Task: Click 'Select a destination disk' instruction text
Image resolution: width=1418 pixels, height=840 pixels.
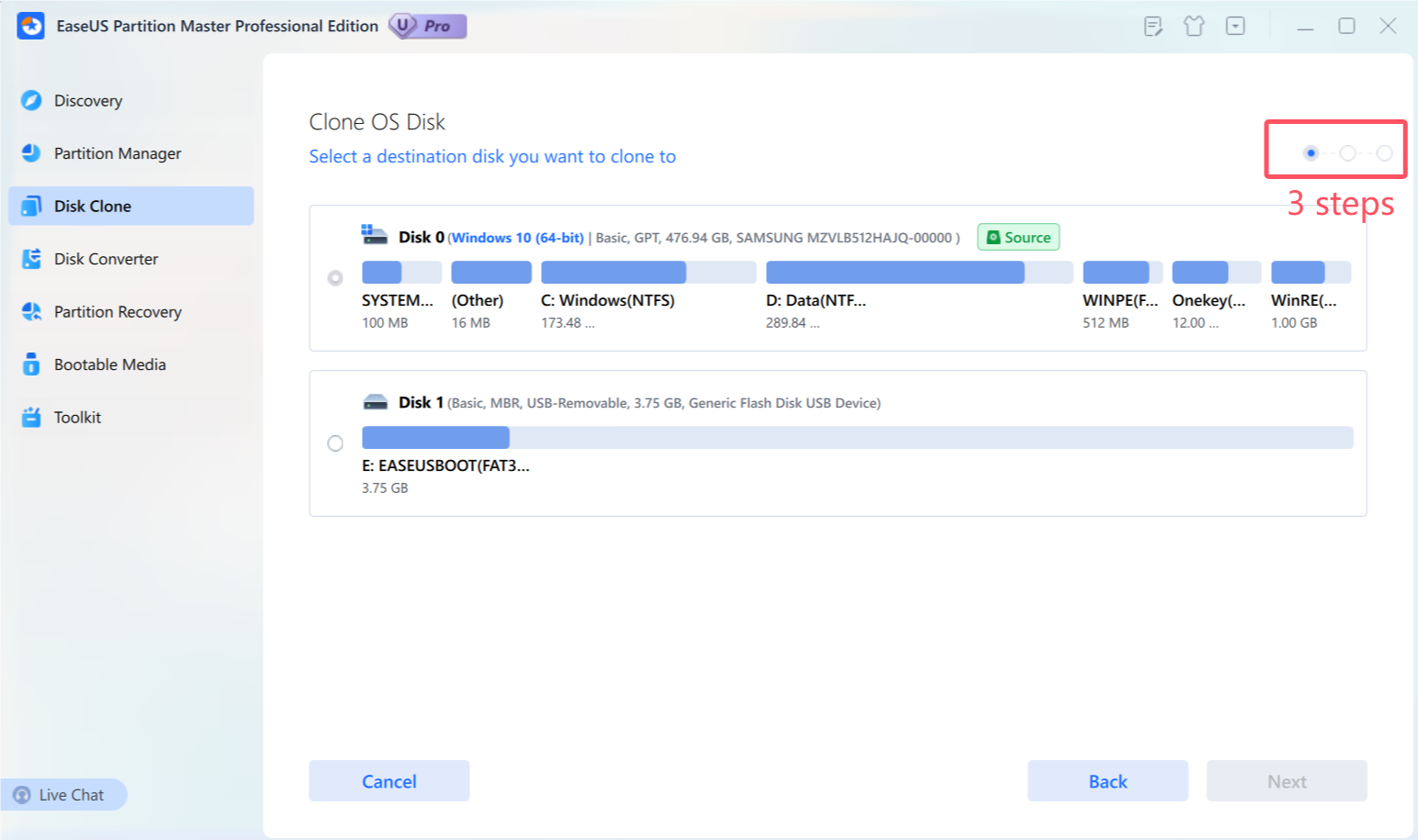Action: 492,157
